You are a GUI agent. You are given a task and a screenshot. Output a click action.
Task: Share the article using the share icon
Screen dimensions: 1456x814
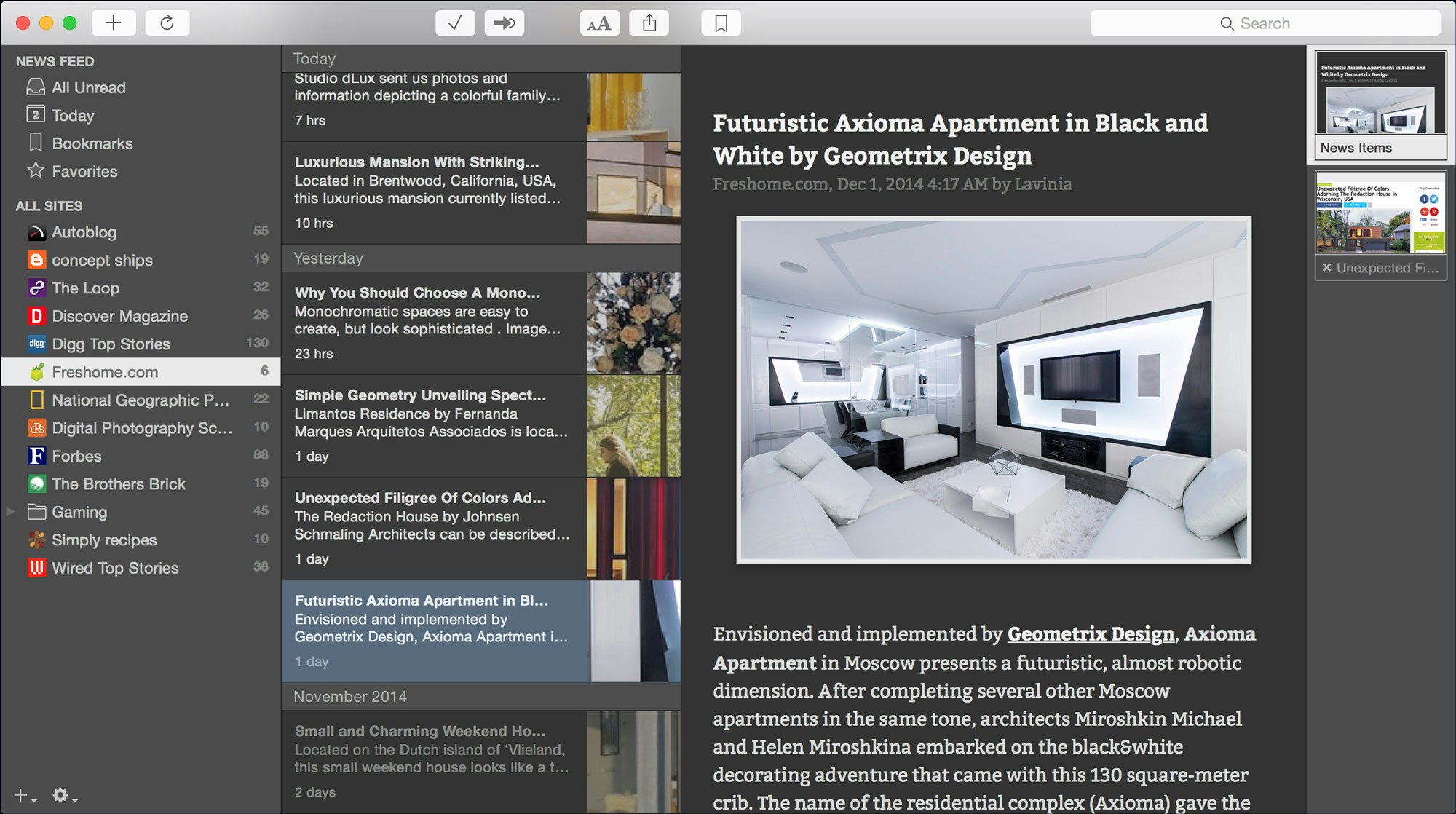point(649,23)
